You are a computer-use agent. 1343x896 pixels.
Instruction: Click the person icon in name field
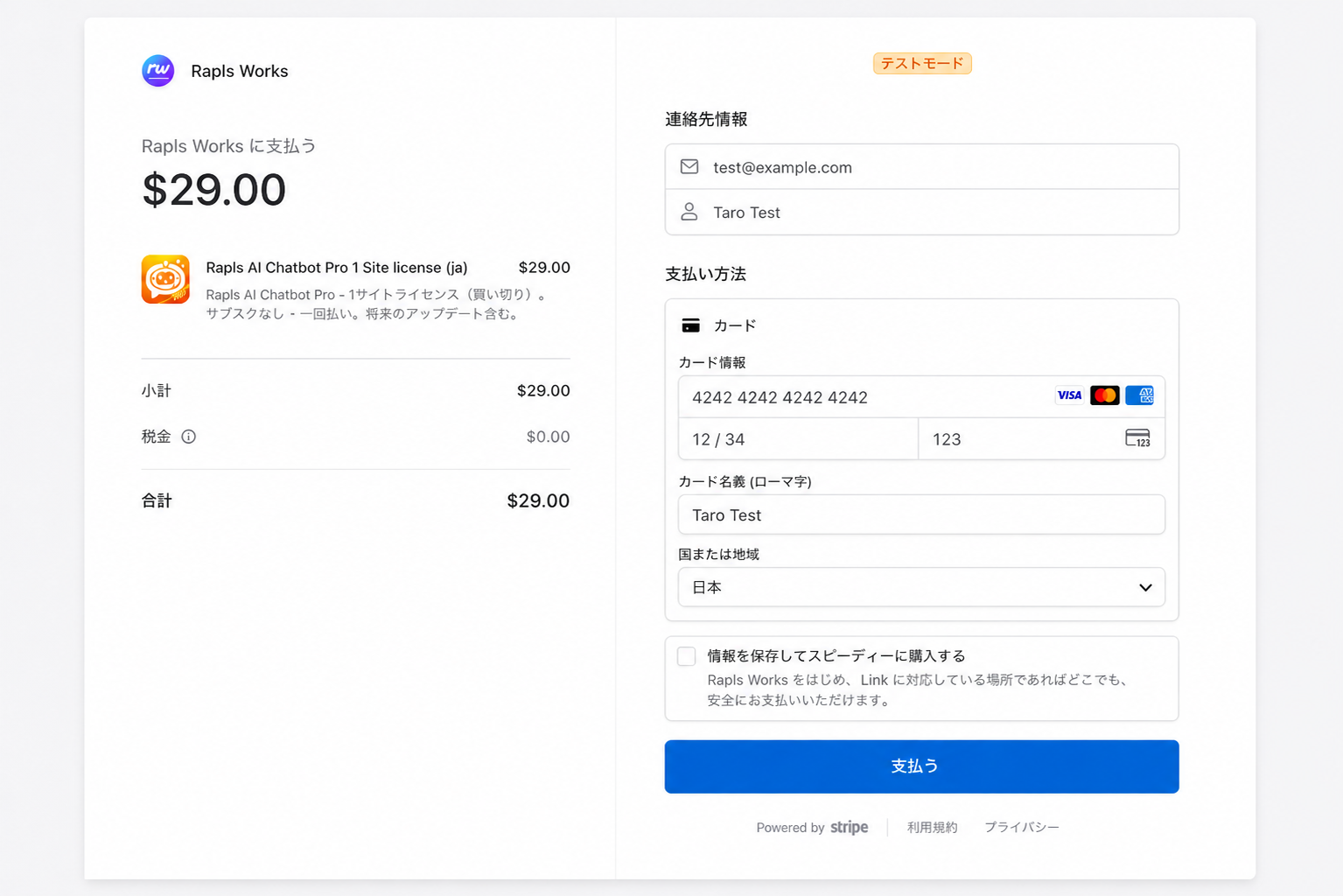tap(689, 212)
